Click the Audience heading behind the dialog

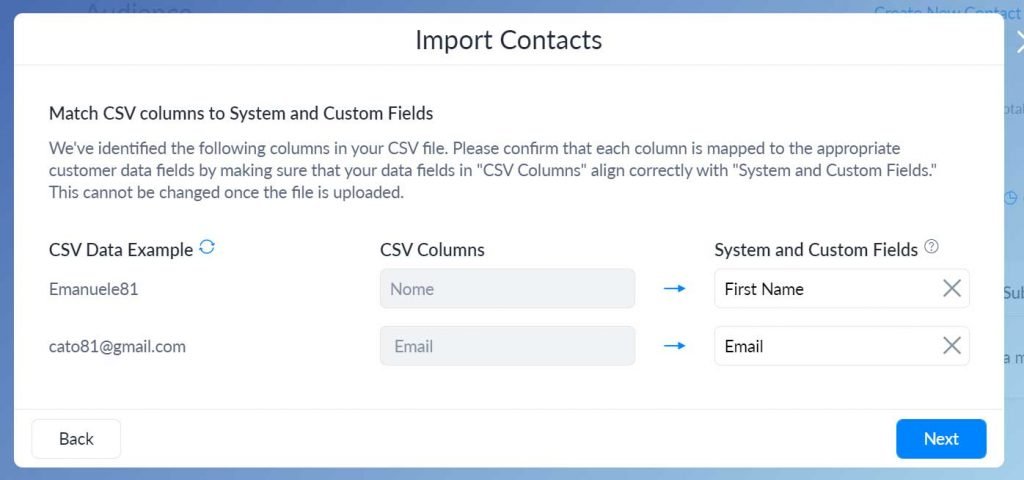(138, 10)
